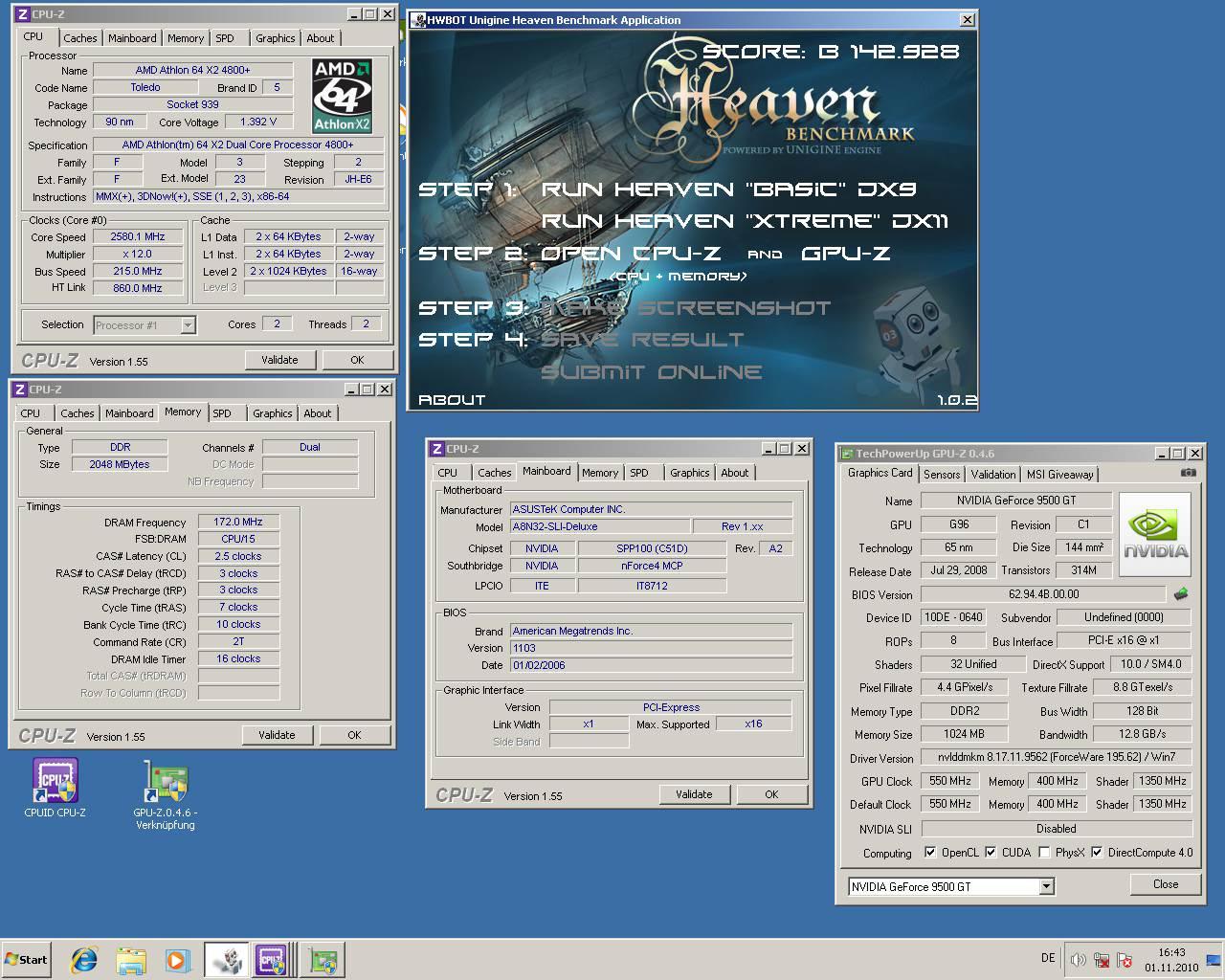Click the A8N32-SLI-Deluxe model field
1225x980 pixels.
[x=599, y=526]
